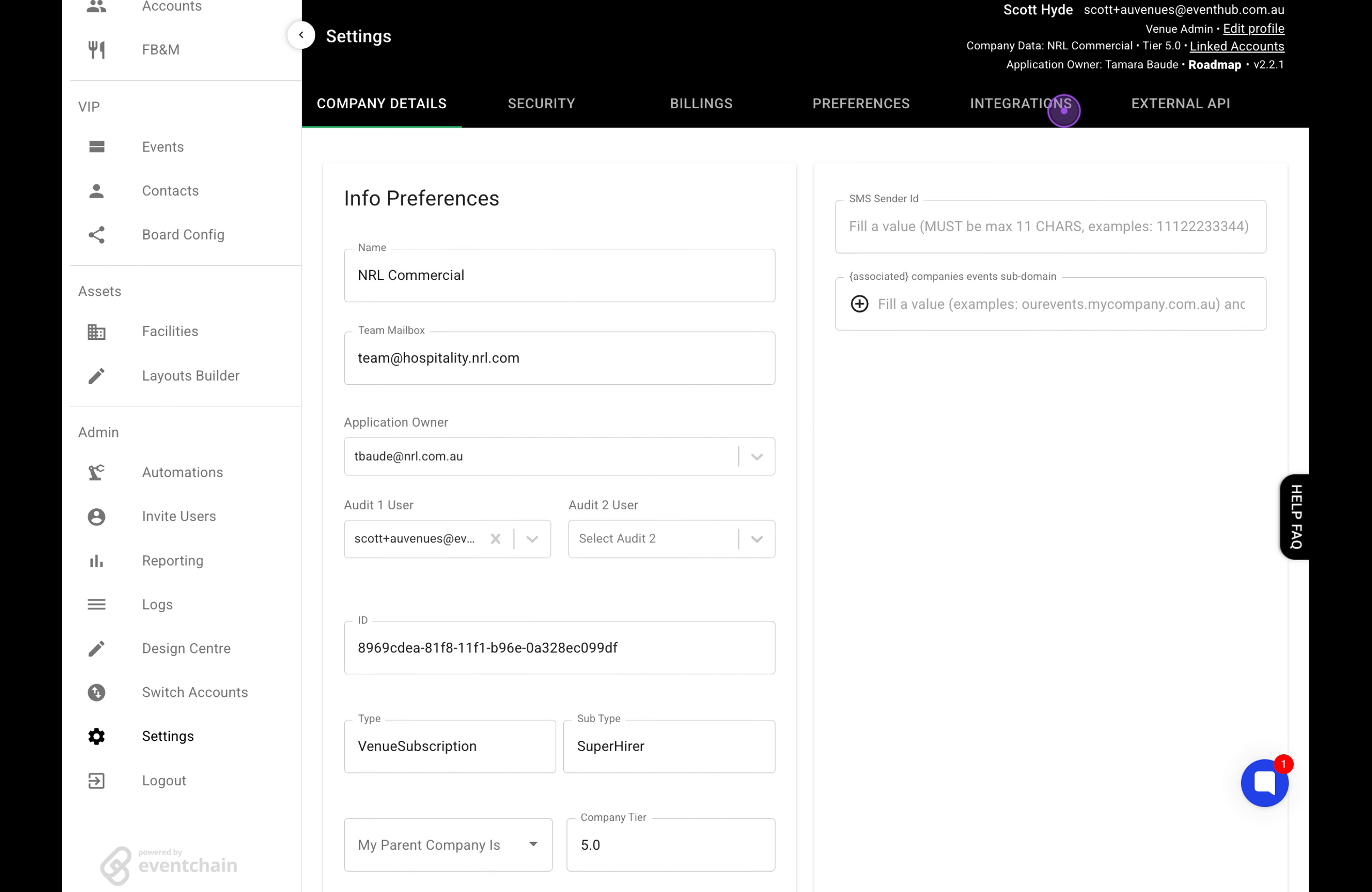Open the My Parent Company Is dropdown
This screenshot has height=892, width=1372.
tap(448, 844)
